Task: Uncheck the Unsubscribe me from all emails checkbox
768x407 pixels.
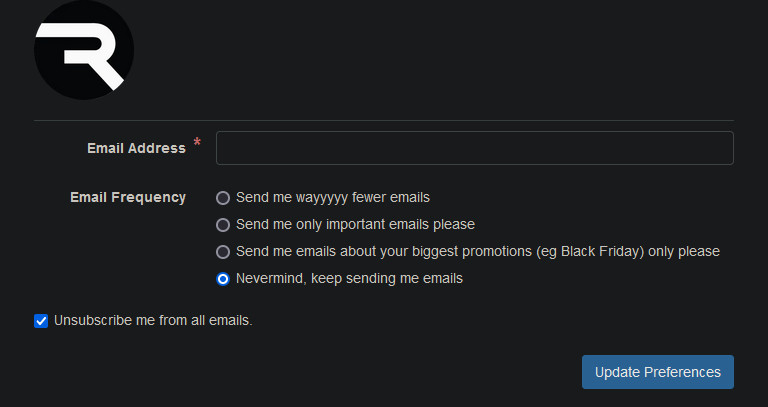Action: [41, 321]
